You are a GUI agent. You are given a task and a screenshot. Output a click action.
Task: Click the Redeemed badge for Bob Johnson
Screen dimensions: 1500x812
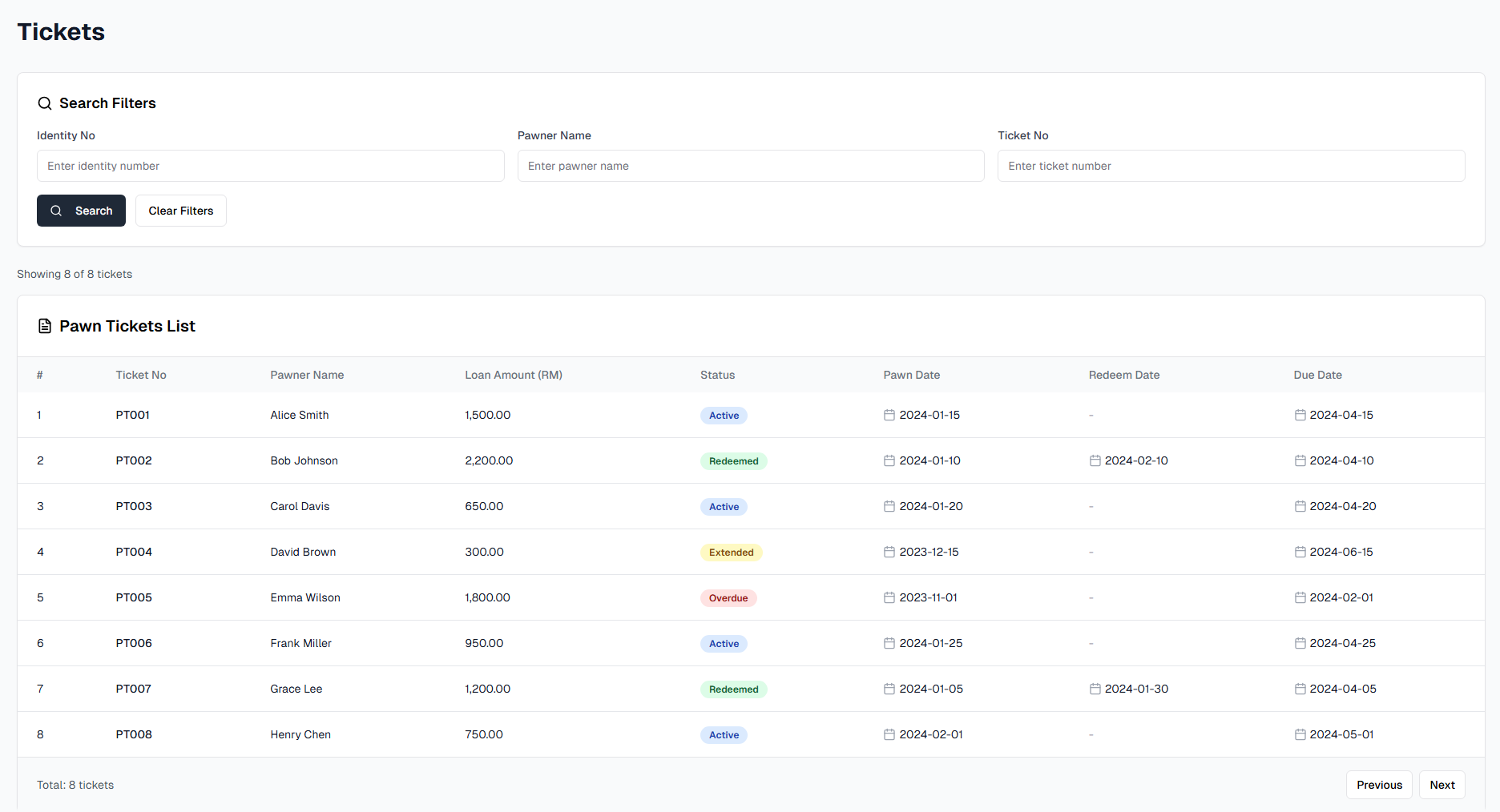tap(733, 461)
